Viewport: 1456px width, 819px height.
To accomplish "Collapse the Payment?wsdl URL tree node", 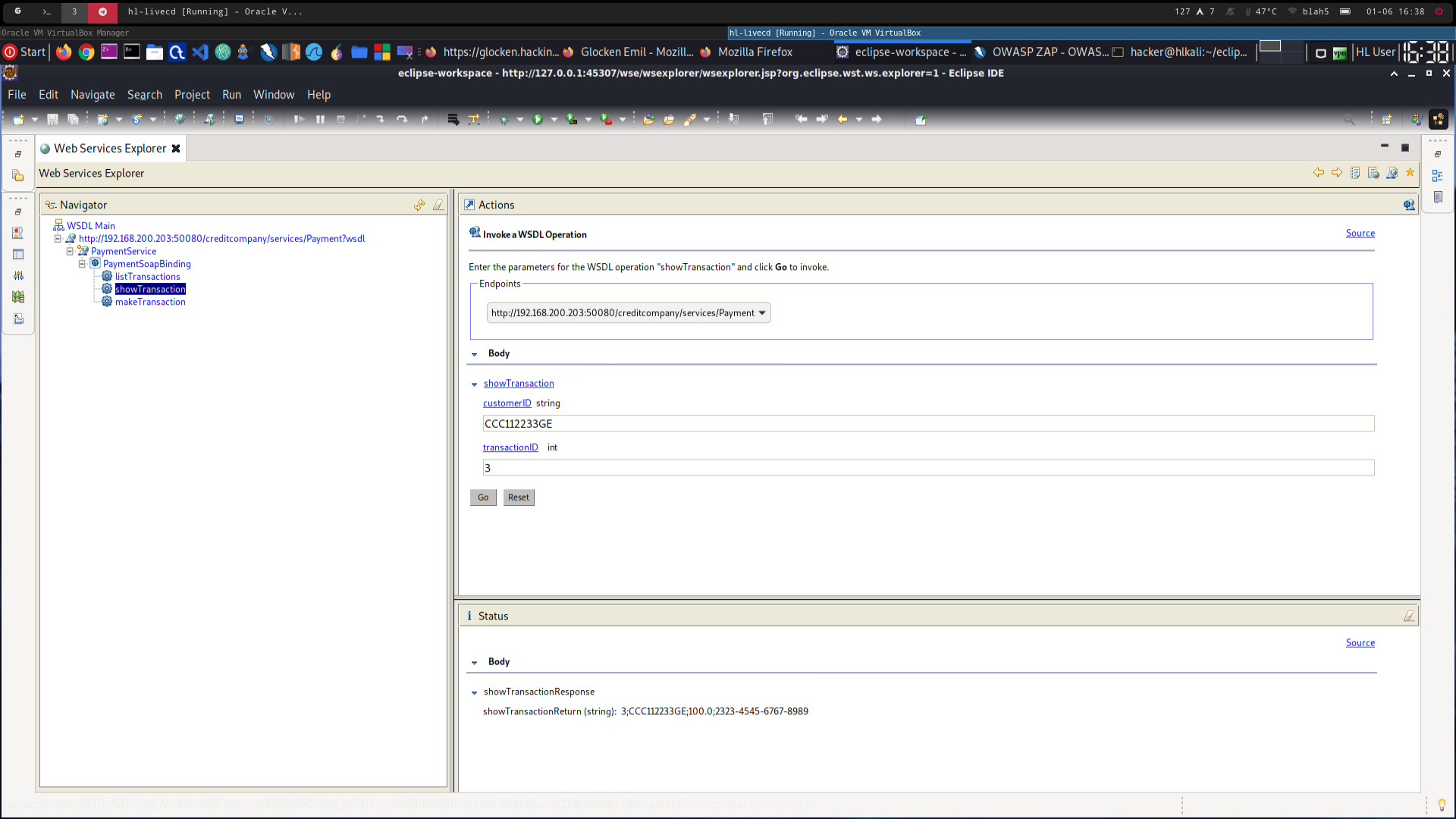I will (58, 238).
